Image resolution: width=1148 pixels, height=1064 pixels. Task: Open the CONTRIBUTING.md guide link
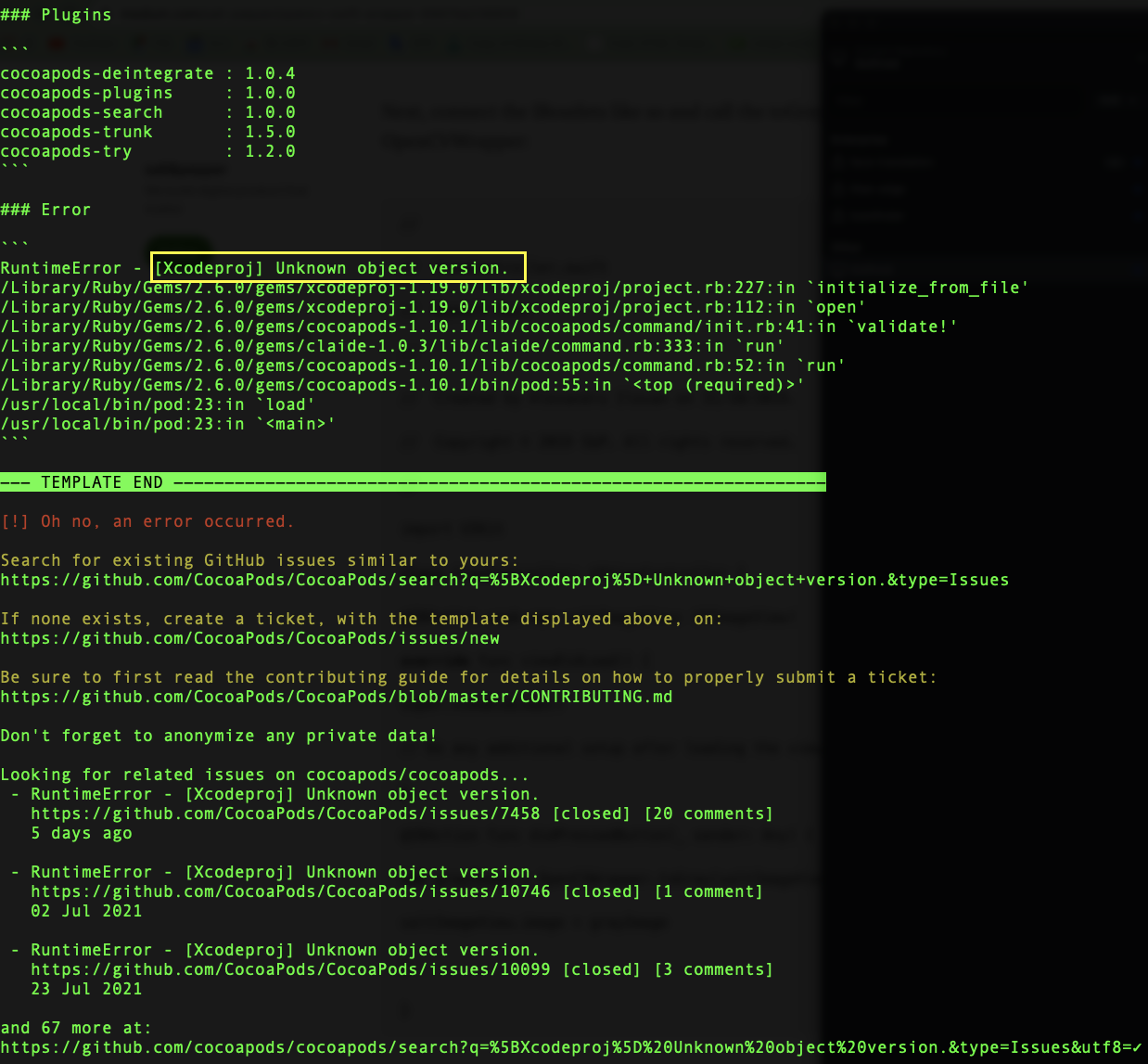[337, 697]
